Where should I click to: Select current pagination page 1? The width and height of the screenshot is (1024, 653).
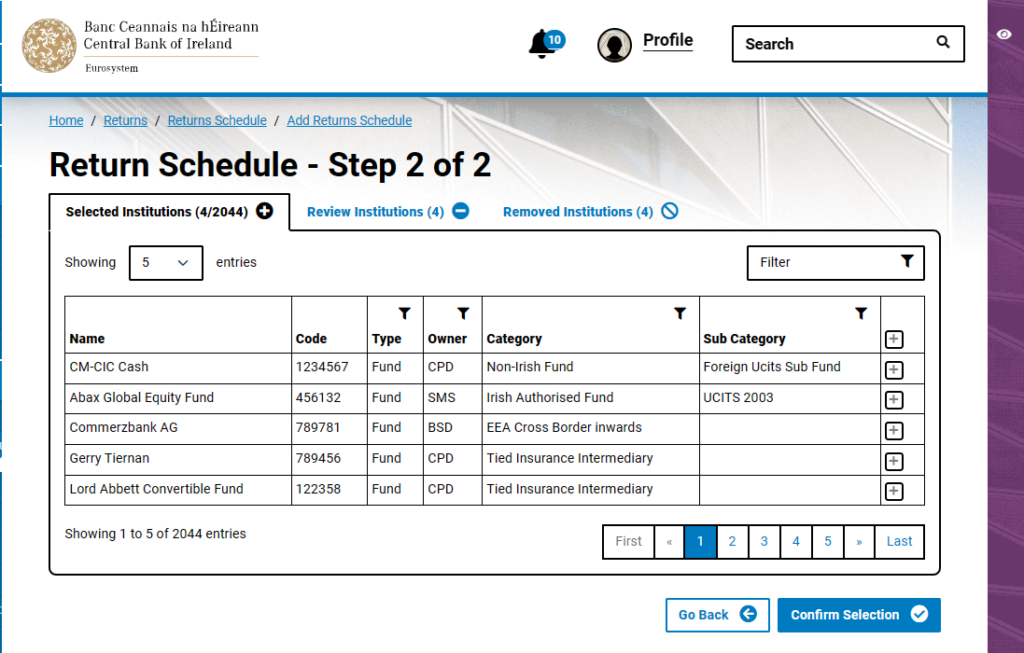click(700, 541)
